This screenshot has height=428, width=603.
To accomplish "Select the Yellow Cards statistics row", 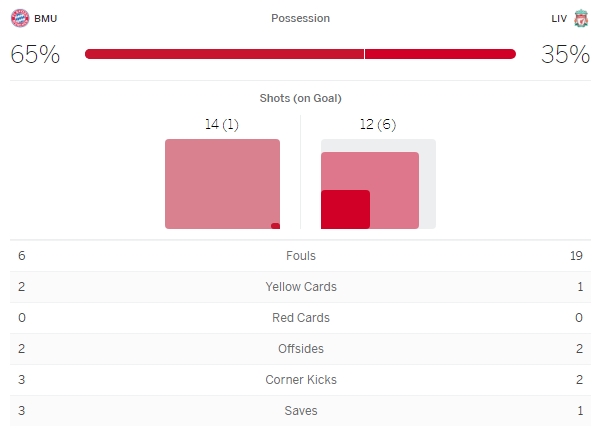I will [300, 287].
